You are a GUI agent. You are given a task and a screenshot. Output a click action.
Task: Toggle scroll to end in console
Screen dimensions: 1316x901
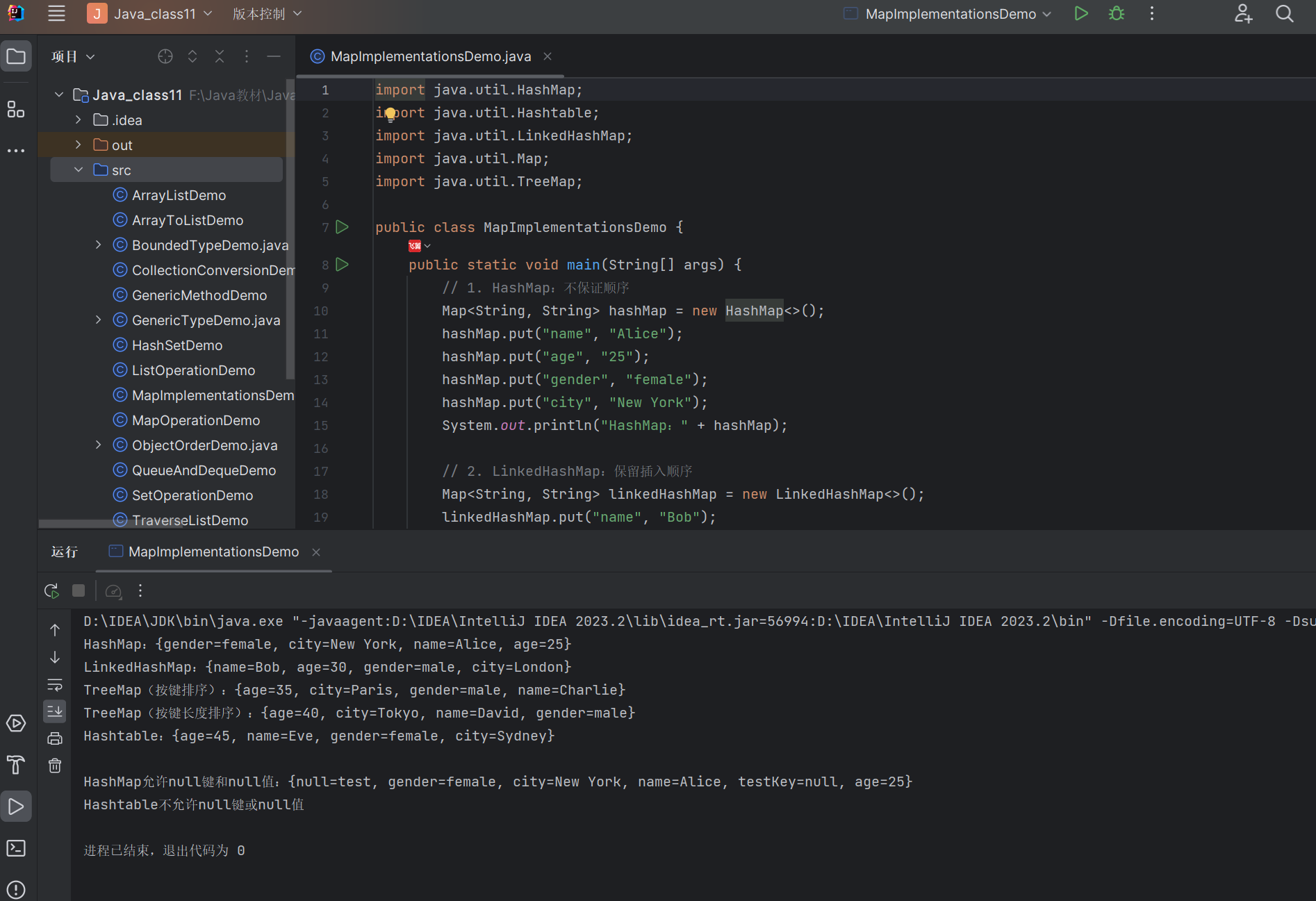tap(55, 711)
